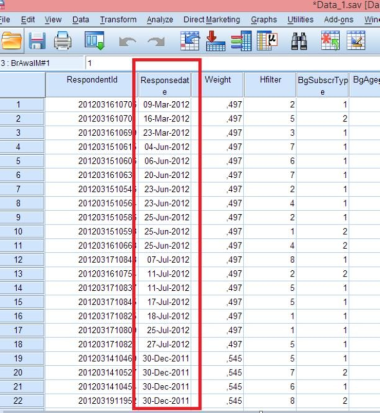380x413 pixels.
Task: Click date cell 16-Mar-2012
Action: [165, 118]
